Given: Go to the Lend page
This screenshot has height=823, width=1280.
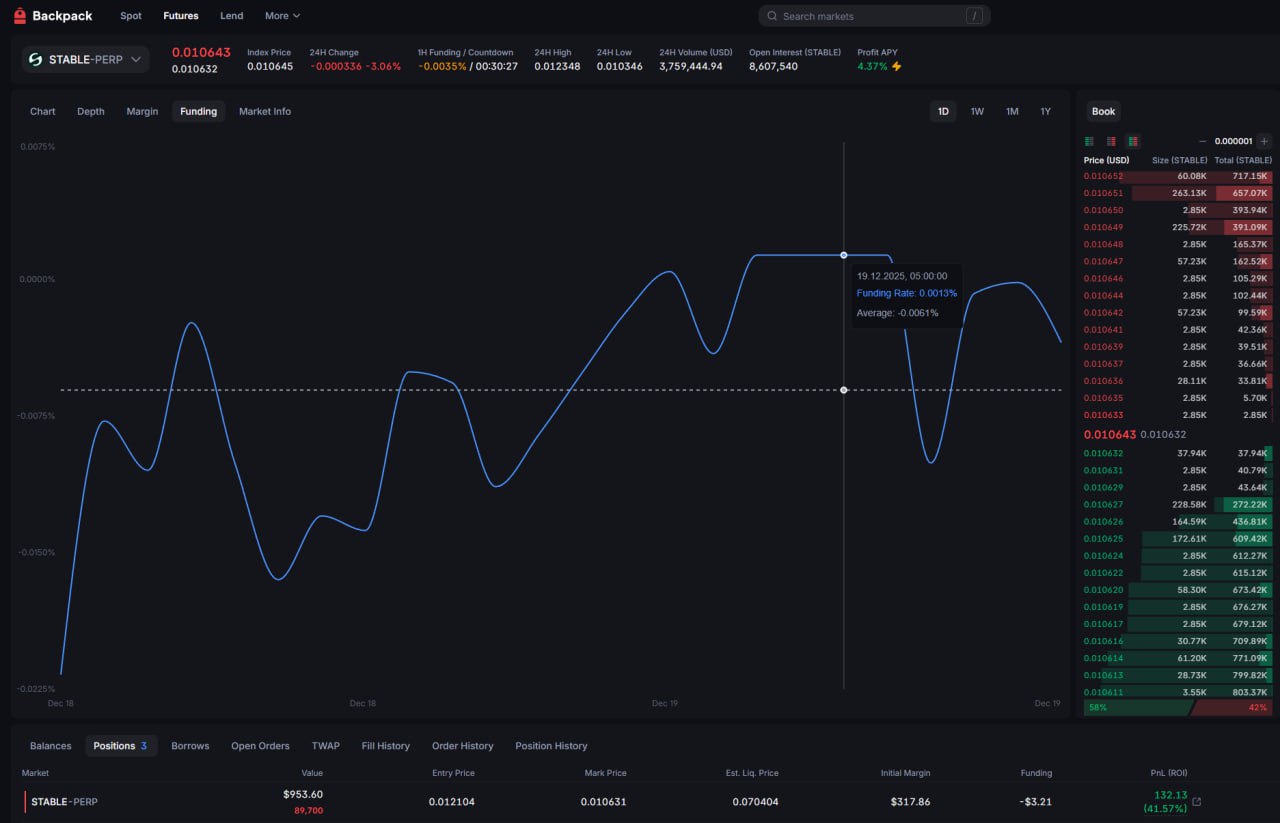Looking at the screenshot, I should (231, 16).
